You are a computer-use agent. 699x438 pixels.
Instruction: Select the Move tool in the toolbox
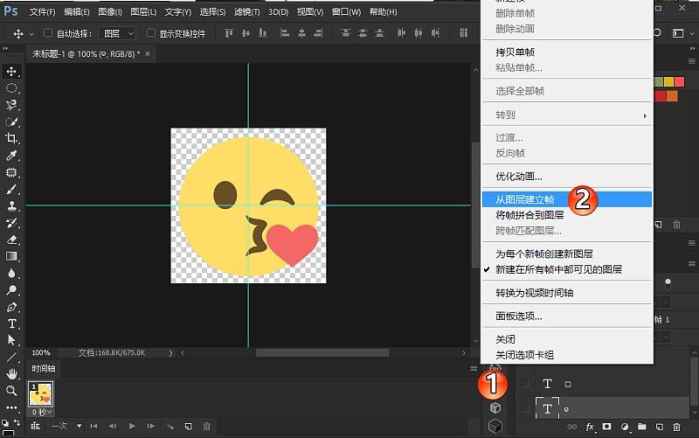pyautogui.click(x=12, y=71)
